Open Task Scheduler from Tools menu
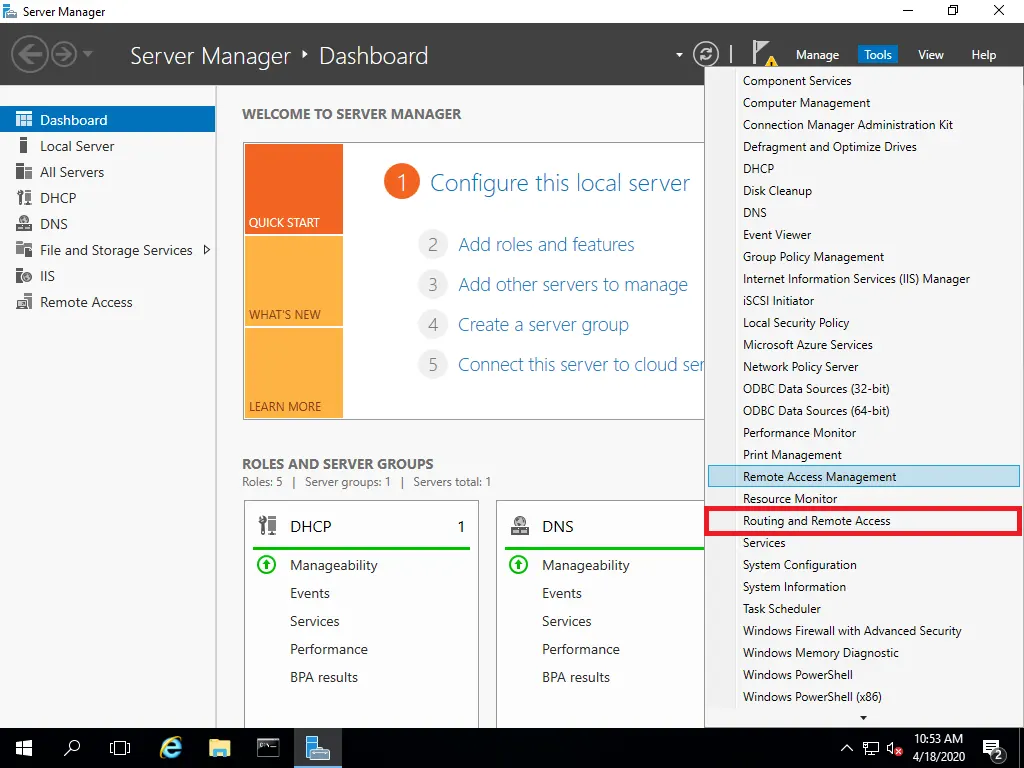 click(x=863, y=609)
